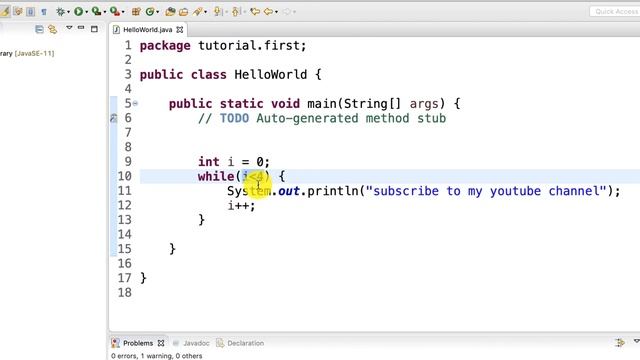Click the JavaSE-11 library entry
This screenshot has height=360, width=640.
(x=27, y=53)
